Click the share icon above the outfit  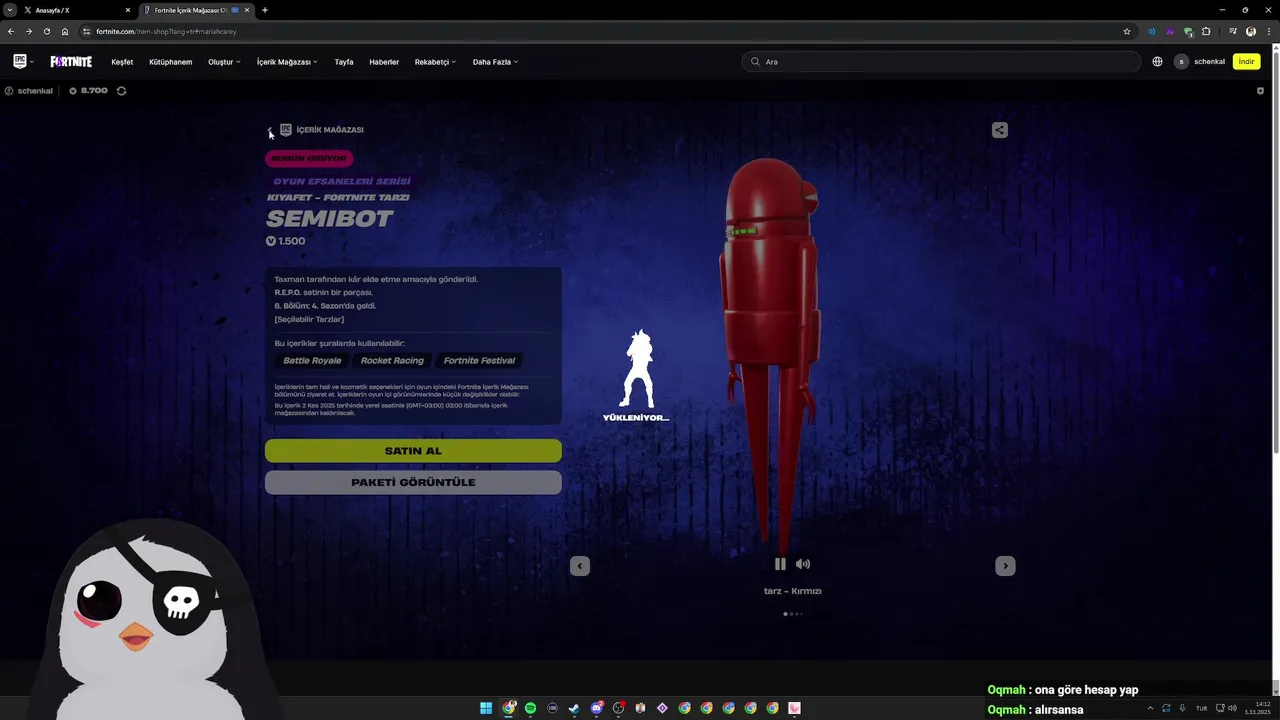[1000, 130]
